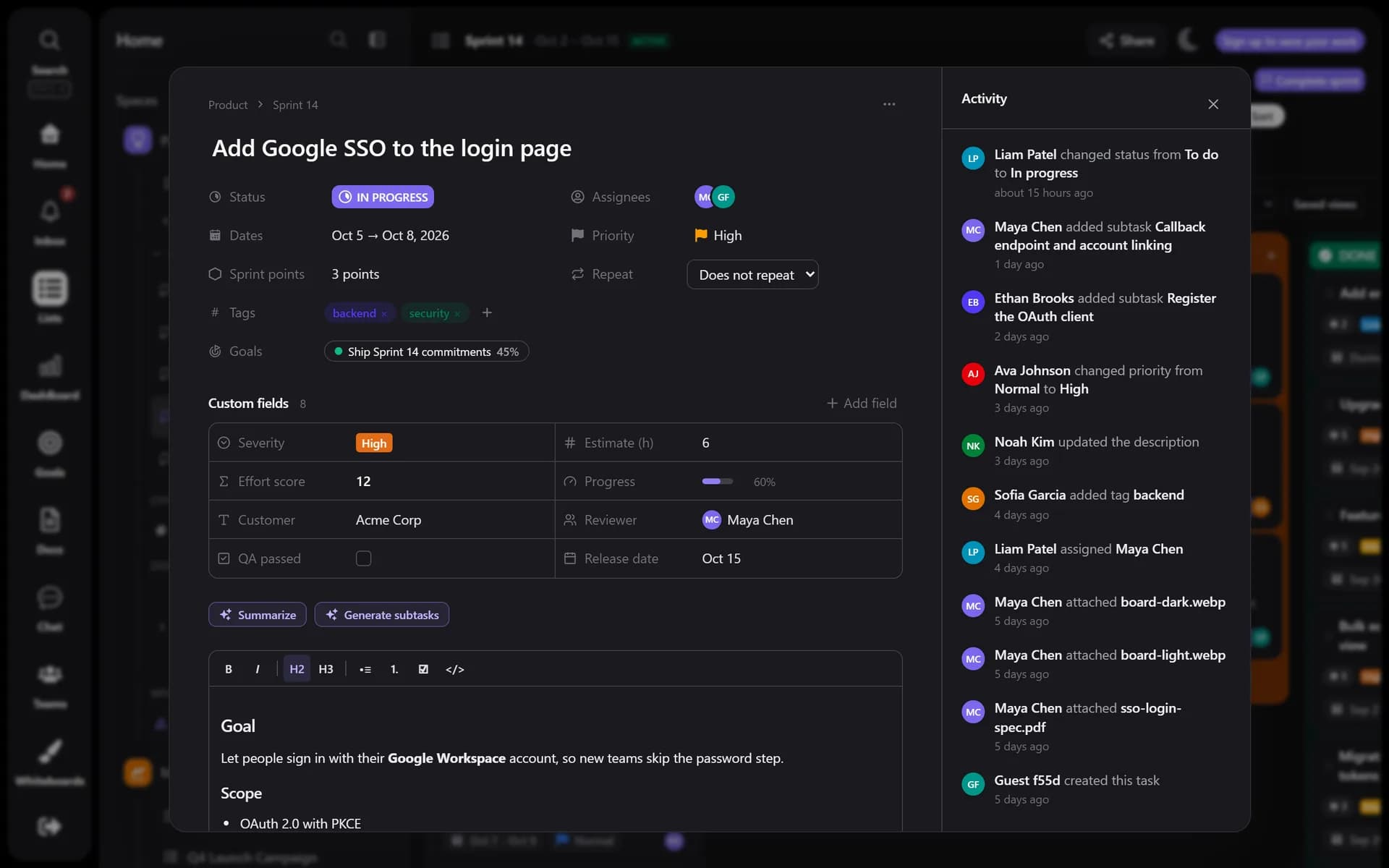Change the Severity High value
The image size is (1389, 868).
tap(374, 443)
